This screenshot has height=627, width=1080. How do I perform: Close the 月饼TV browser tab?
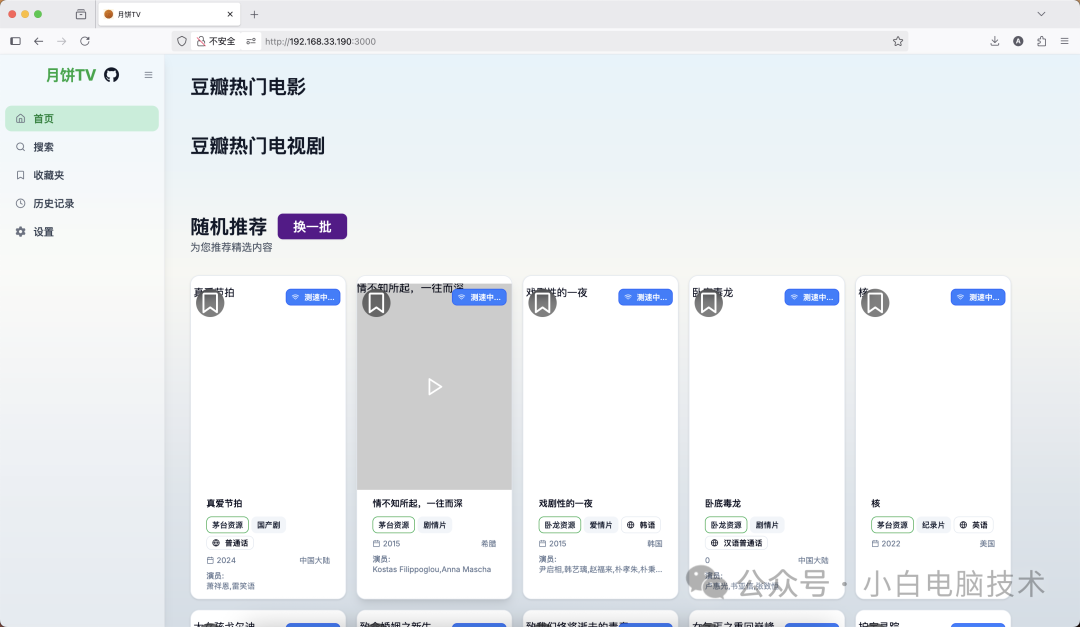(230, 14)
